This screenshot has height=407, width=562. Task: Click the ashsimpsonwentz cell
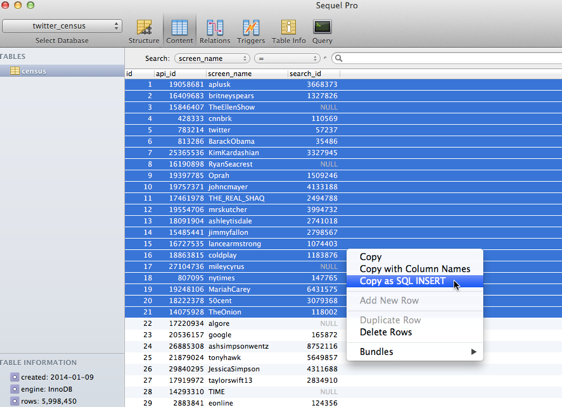(x=238, y=346)
